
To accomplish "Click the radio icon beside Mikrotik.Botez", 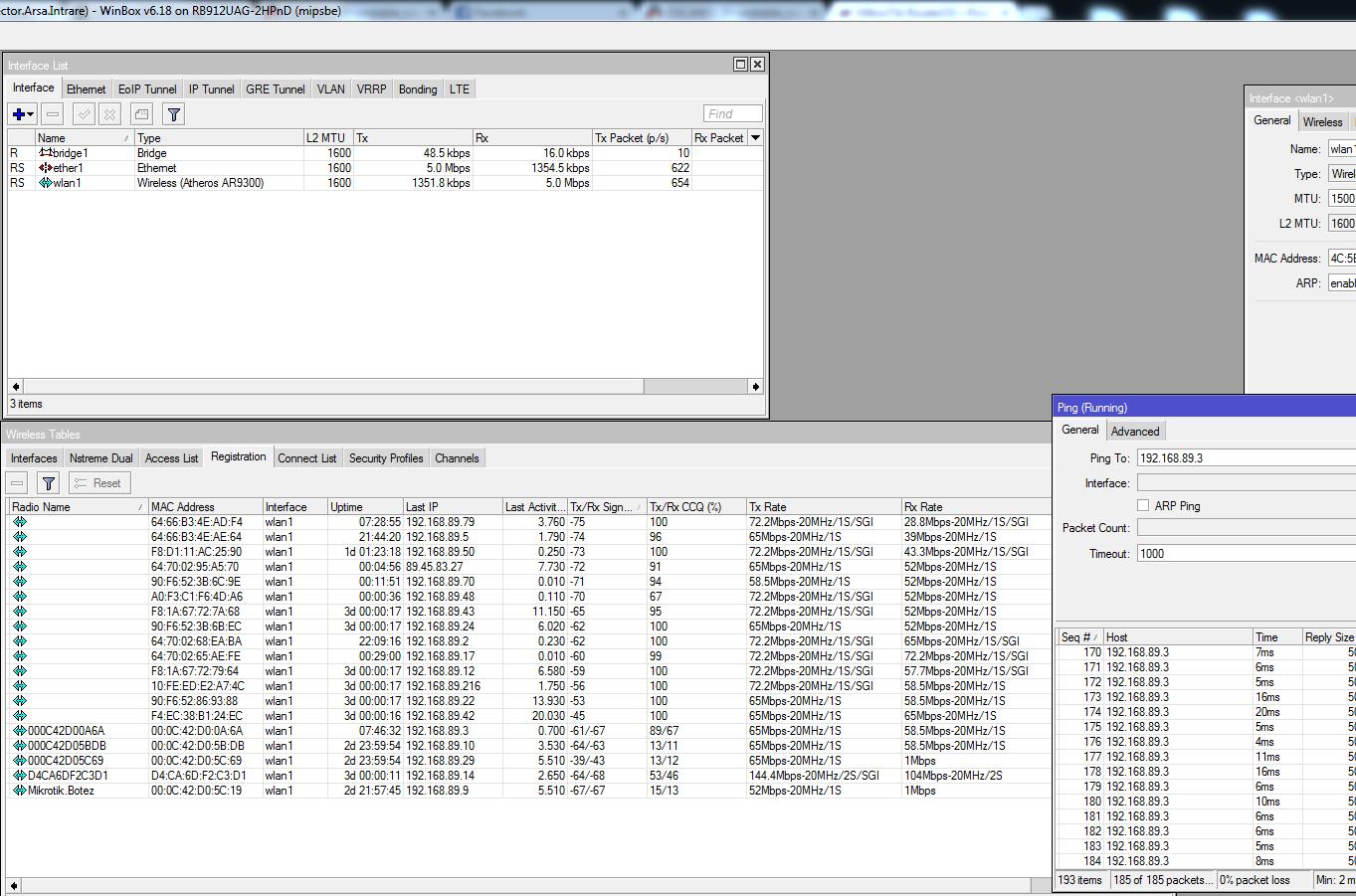I will (x=20, y=791).
